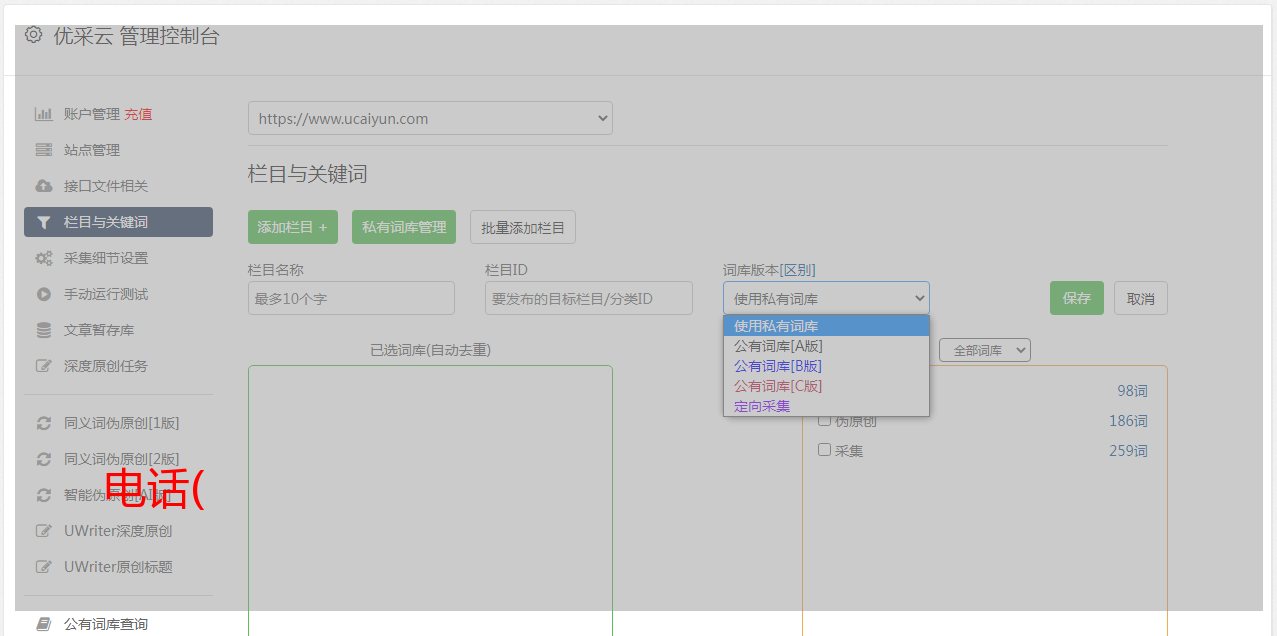The height and width of the screenshot is (636, 1277).
Task: Click the play icon for 手动运行测试
Action: 44,294
